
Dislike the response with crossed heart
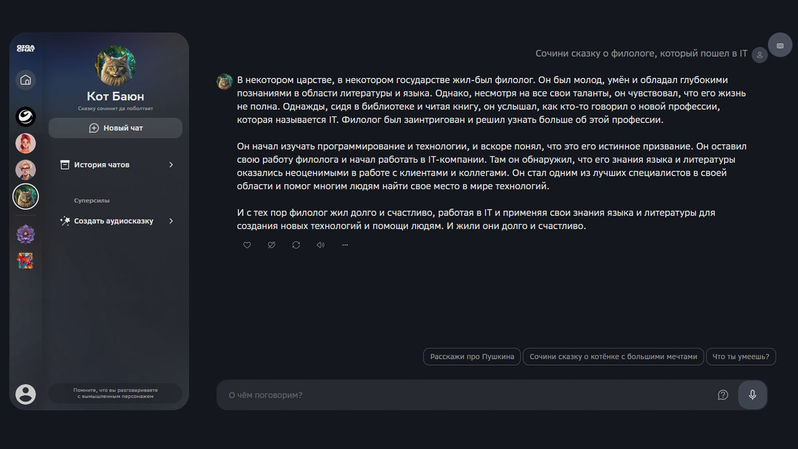tap(271, 245)
